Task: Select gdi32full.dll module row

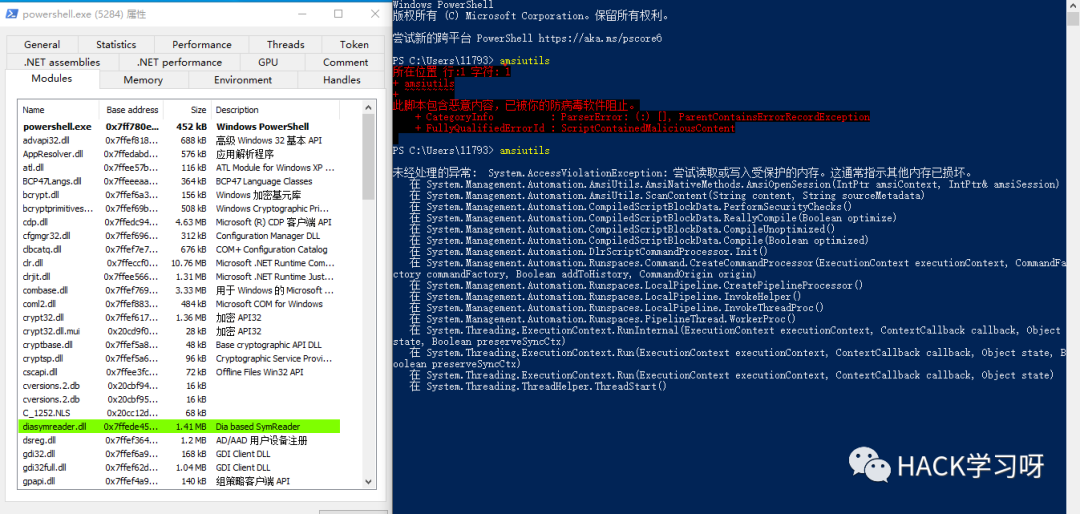Action: click(179, 468)
